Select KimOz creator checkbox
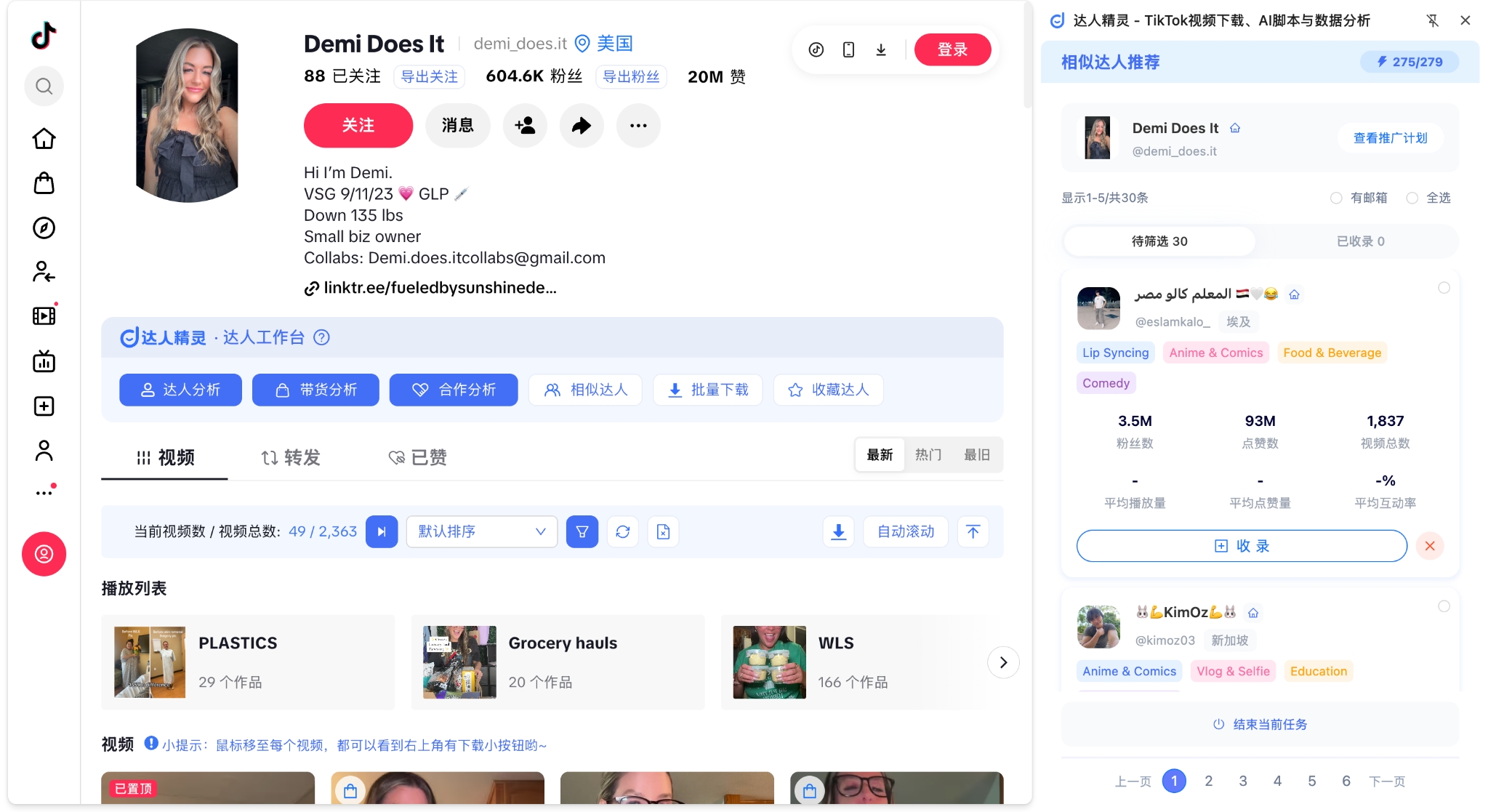The width and height of the screenshot is (1488, 812). click(1444, 606)
